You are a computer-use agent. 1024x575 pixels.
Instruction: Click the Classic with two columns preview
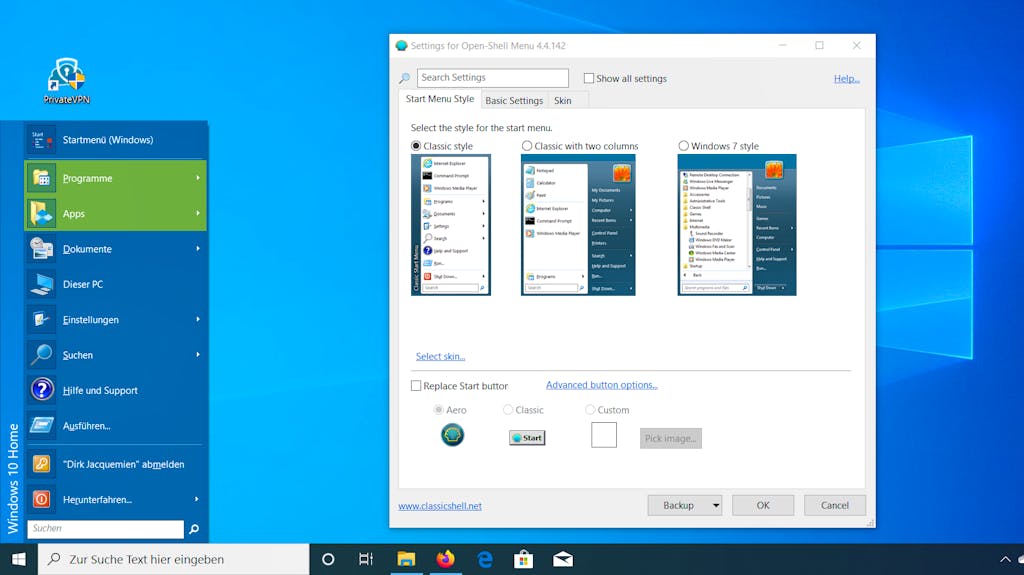coord(578,225)
